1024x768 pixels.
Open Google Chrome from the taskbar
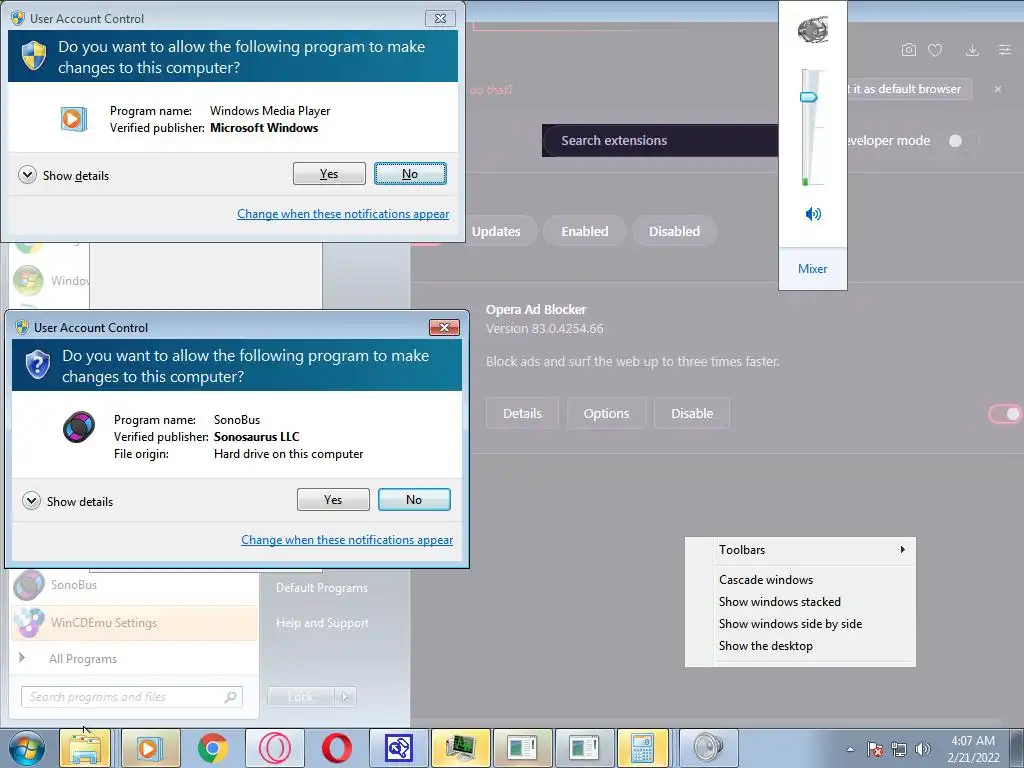(x=212, y=748)
